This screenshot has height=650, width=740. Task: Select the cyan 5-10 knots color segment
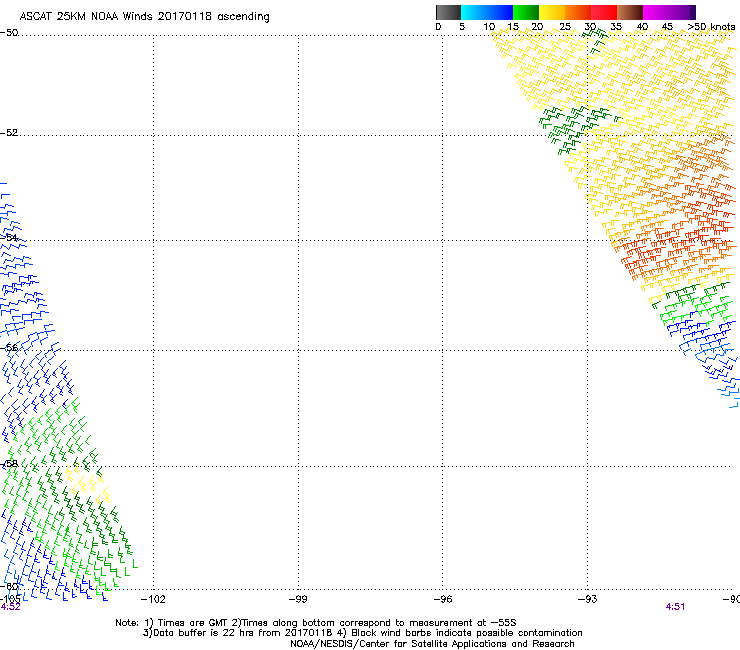click(474, 12)
